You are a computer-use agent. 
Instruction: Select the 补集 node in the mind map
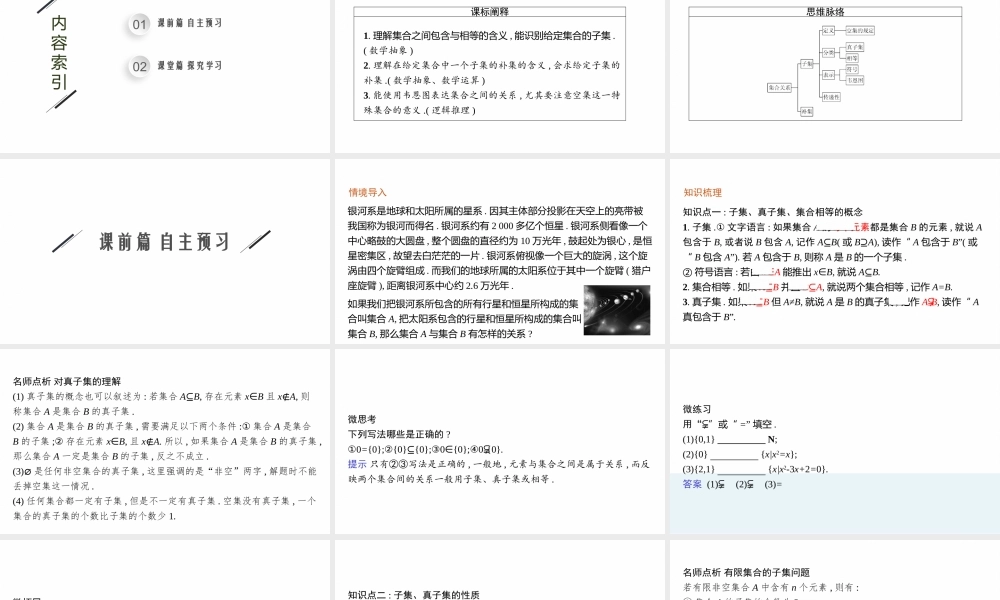click(807, 113)
